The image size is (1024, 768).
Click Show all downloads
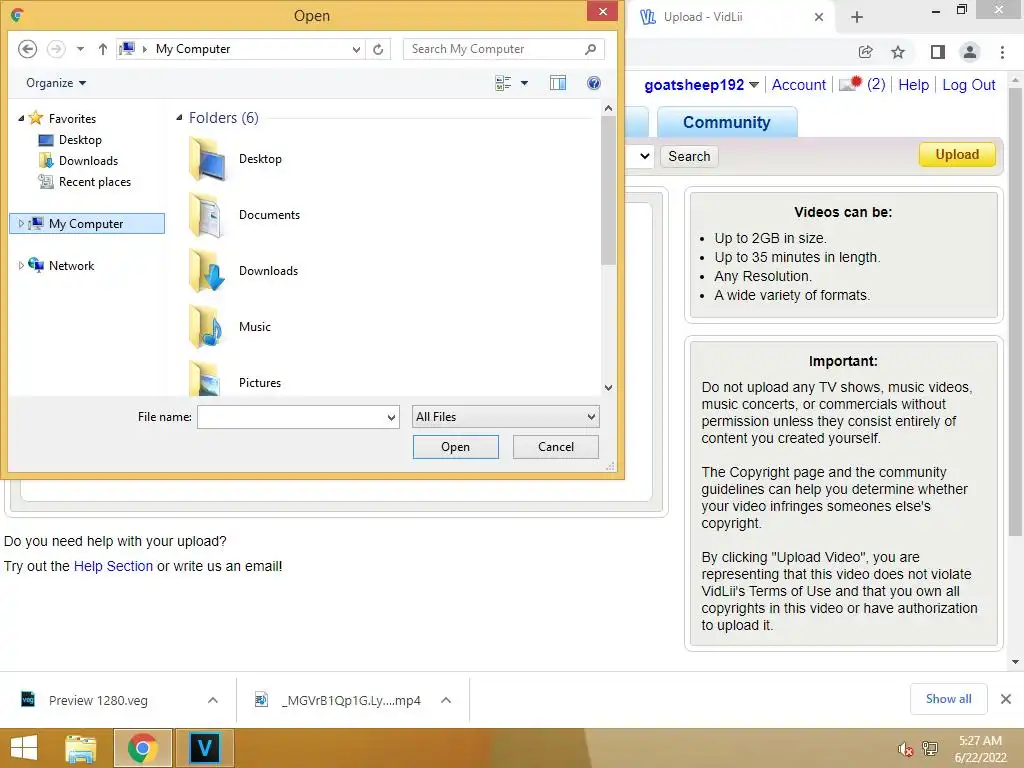coord(948,699)
